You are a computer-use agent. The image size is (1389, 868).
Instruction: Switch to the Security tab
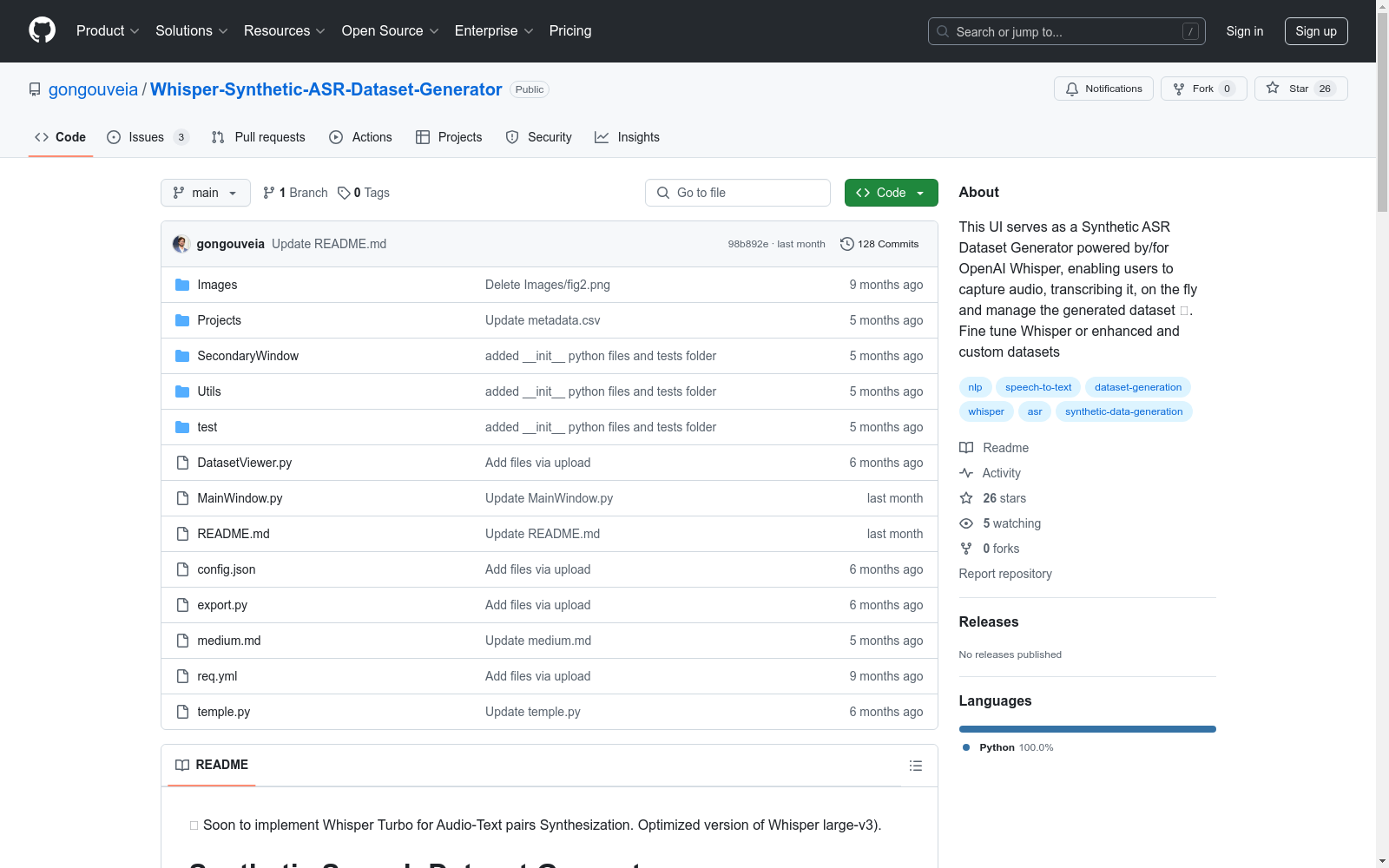tap(539, 137)
